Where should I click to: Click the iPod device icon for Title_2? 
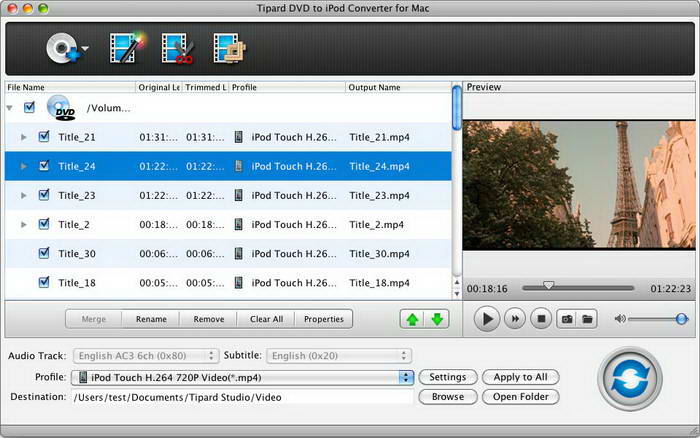coord(239,224)
